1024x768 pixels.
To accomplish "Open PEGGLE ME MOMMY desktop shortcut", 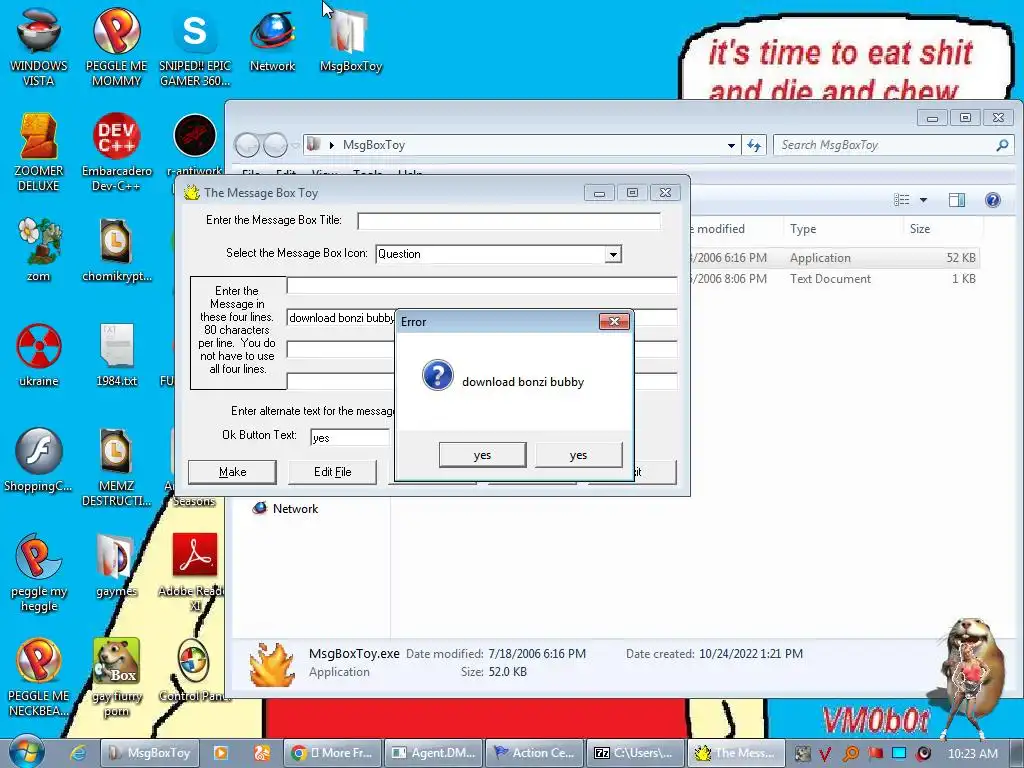I will click(x=116, y=46).
